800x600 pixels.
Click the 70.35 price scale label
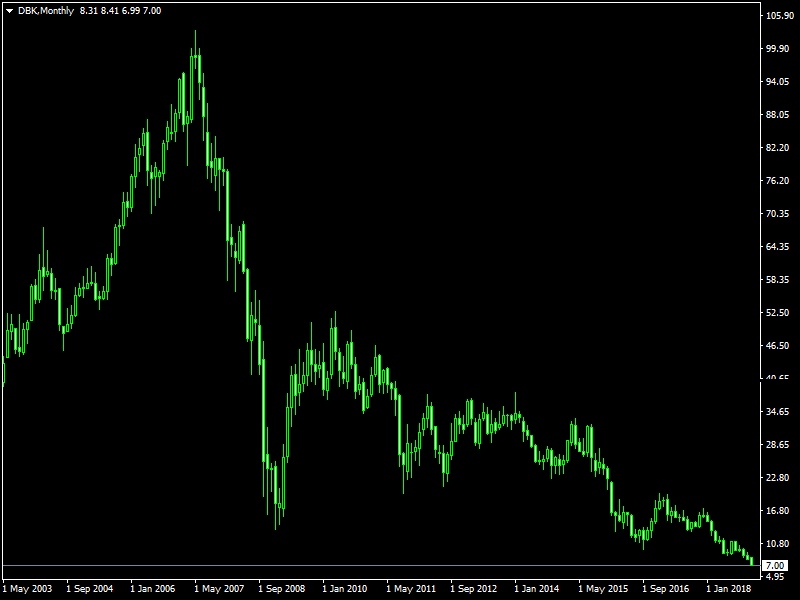click(x=777, y=214)
